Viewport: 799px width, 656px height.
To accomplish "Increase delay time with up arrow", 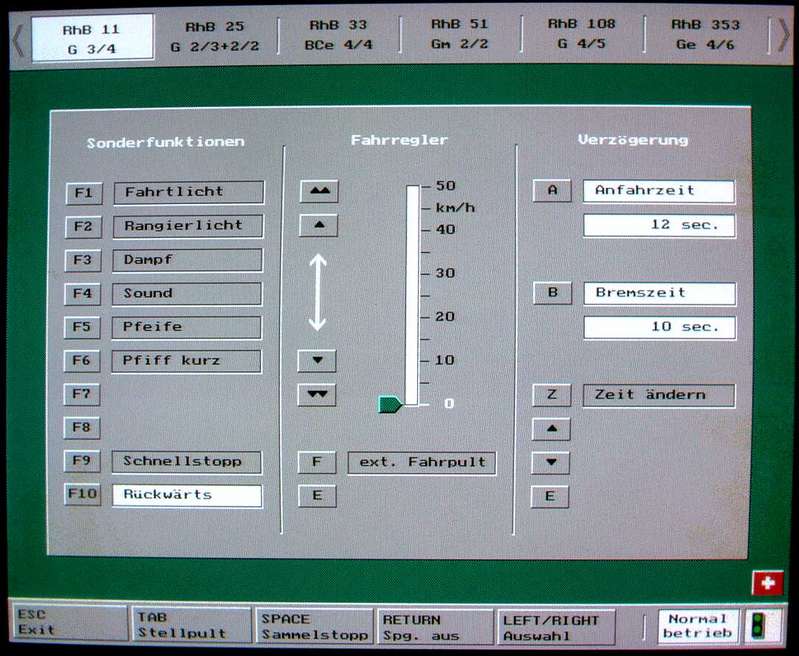I will tap(550, 430).
